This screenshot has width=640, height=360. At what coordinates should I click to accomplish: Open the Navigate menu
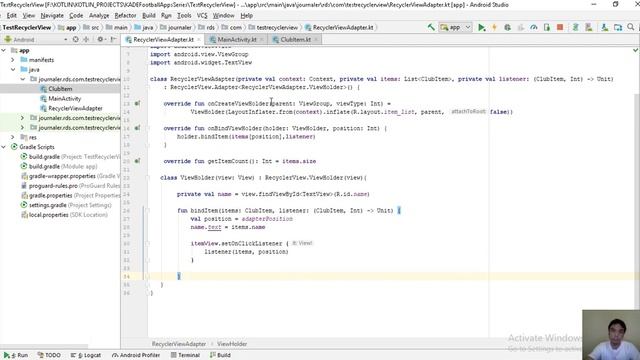(x=52, y=16)
